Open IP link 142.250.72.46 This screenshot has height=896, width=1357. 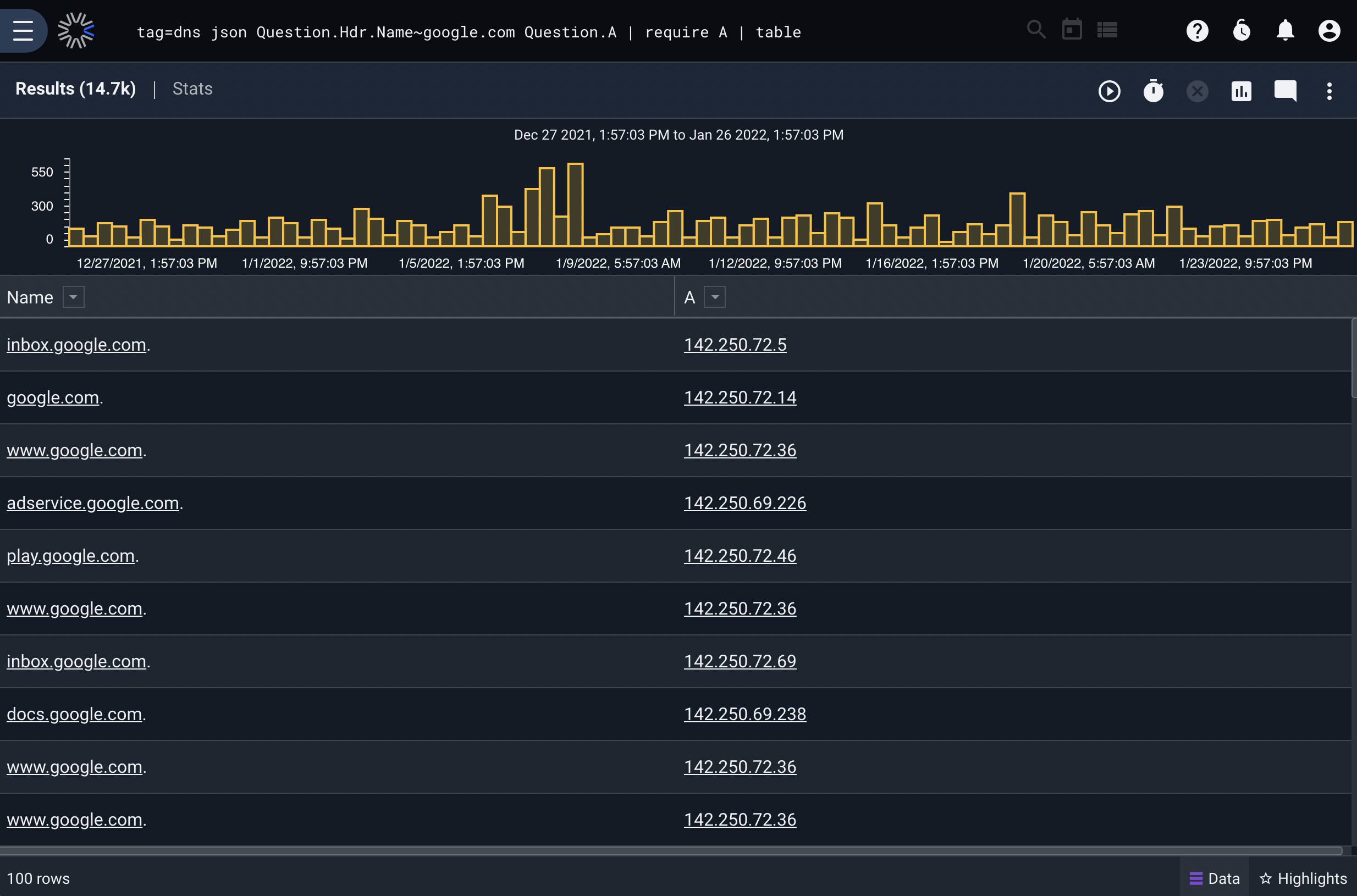click(x=740, y=555)
